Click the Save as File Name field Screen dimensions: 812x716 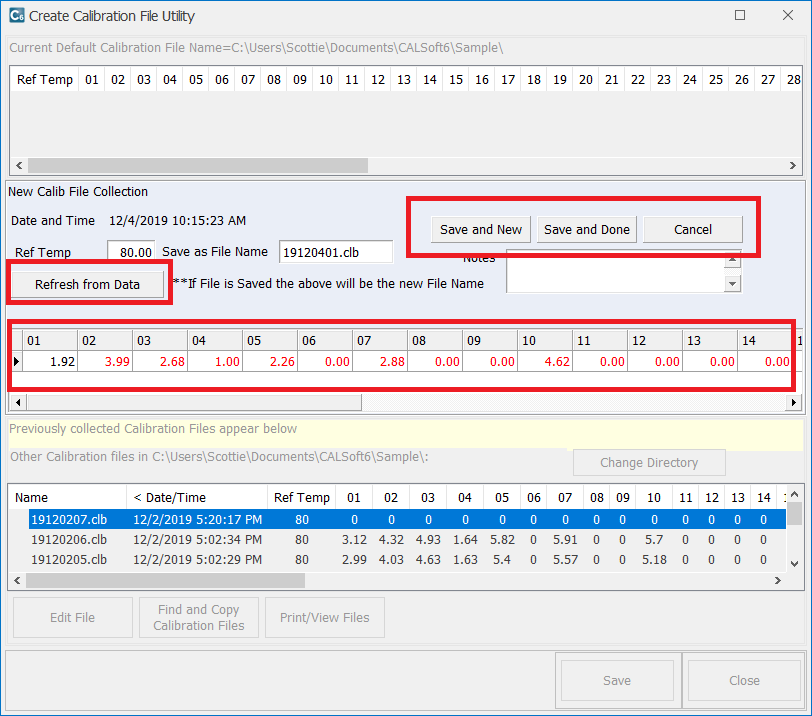[336, 252]
